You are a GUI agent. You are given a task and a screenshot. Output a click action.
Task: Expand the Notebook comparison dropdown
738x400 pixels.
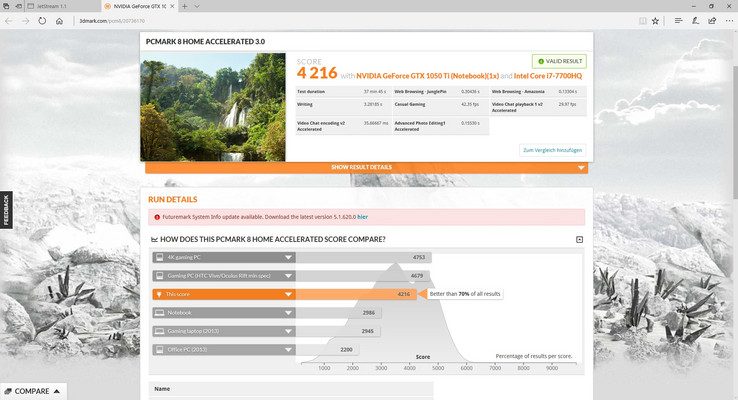[288, 312]
